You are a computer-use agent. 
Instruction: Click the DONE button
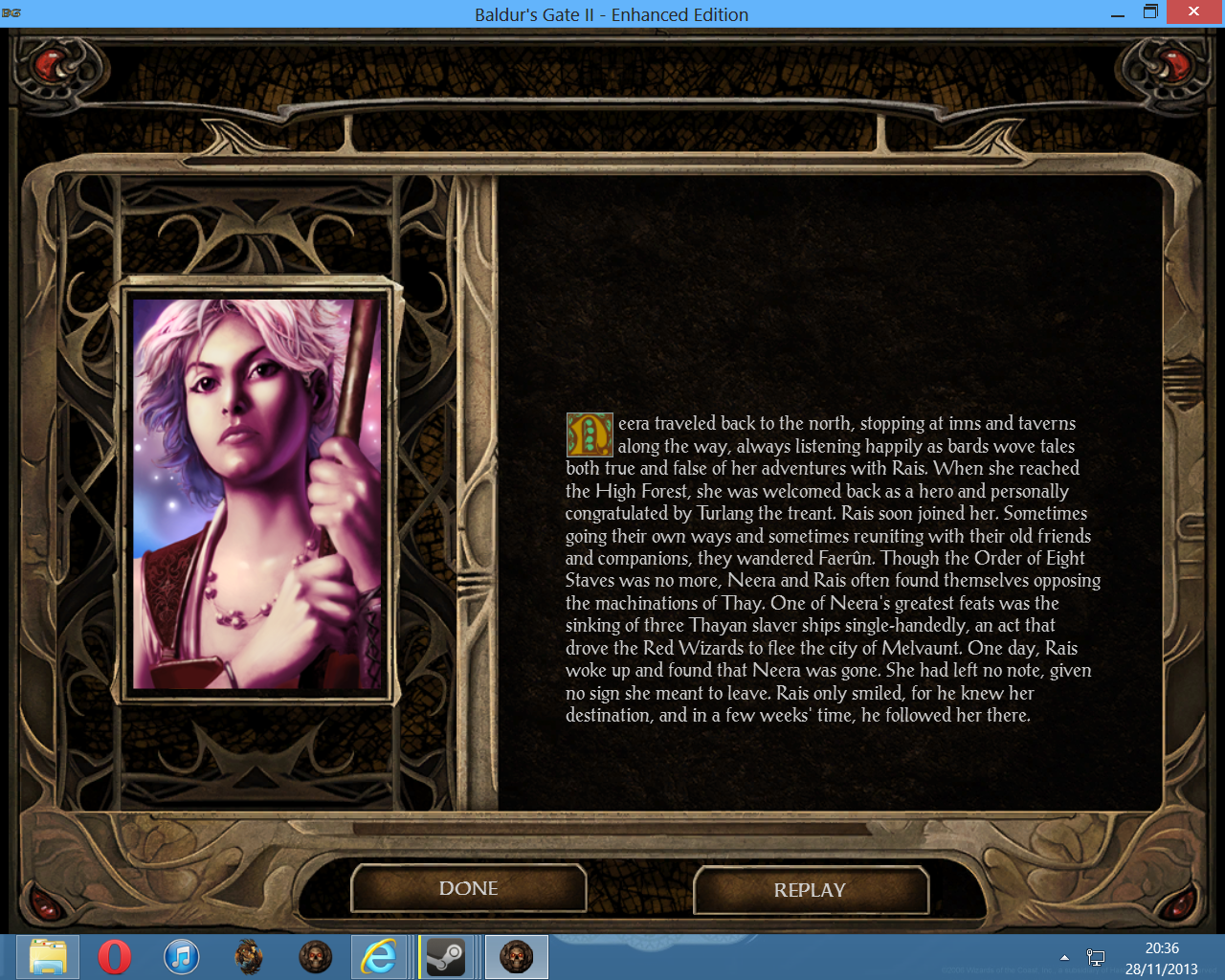(x=468, y=889)
